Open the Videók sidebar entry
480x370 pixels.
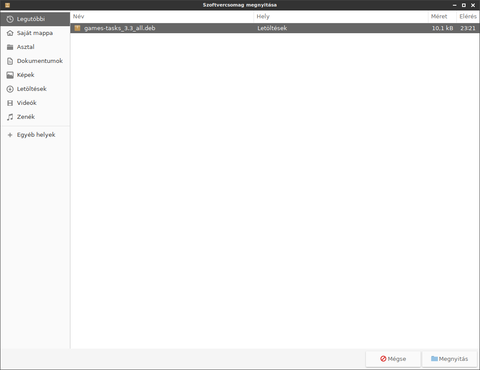(x=35, y=103)
